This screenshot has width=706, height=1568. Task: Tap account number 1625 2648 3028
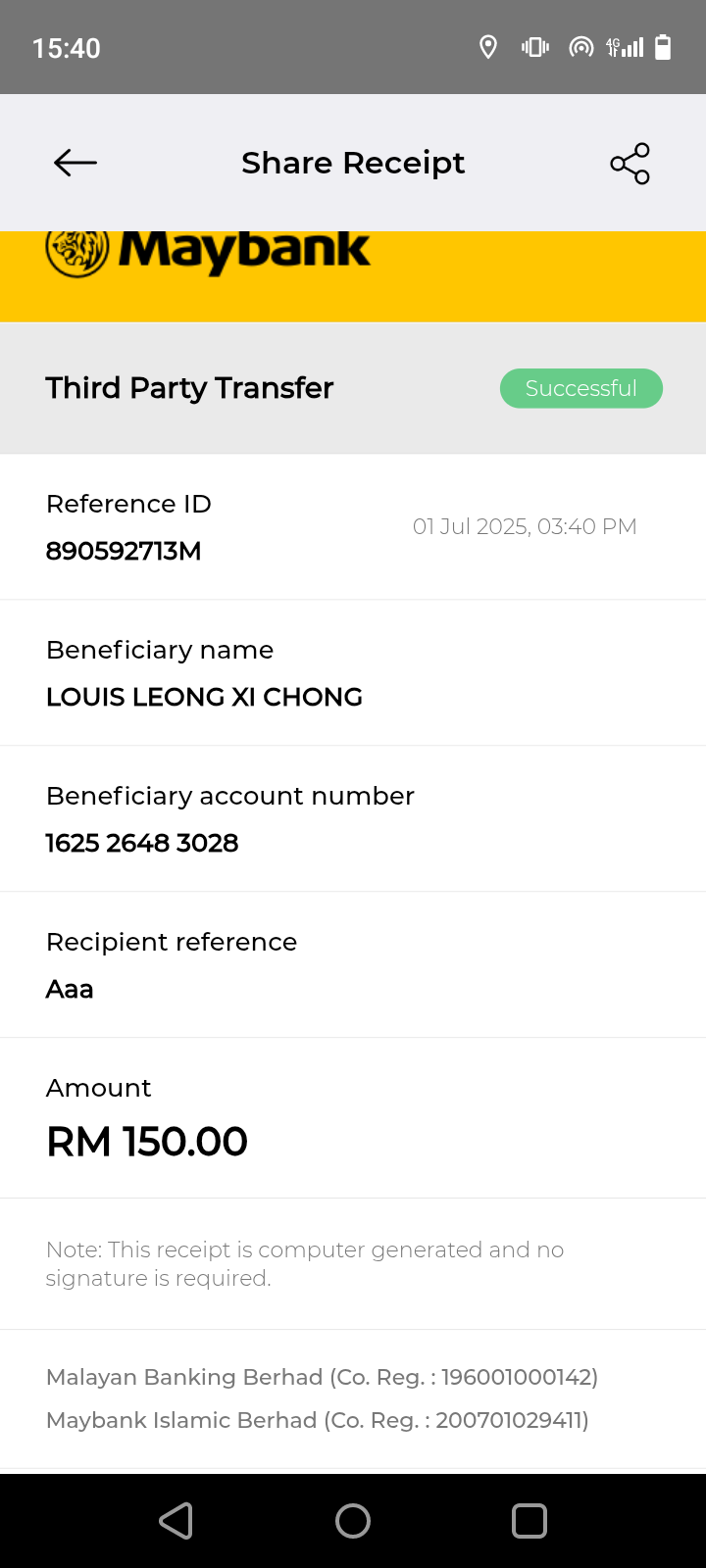142,843
